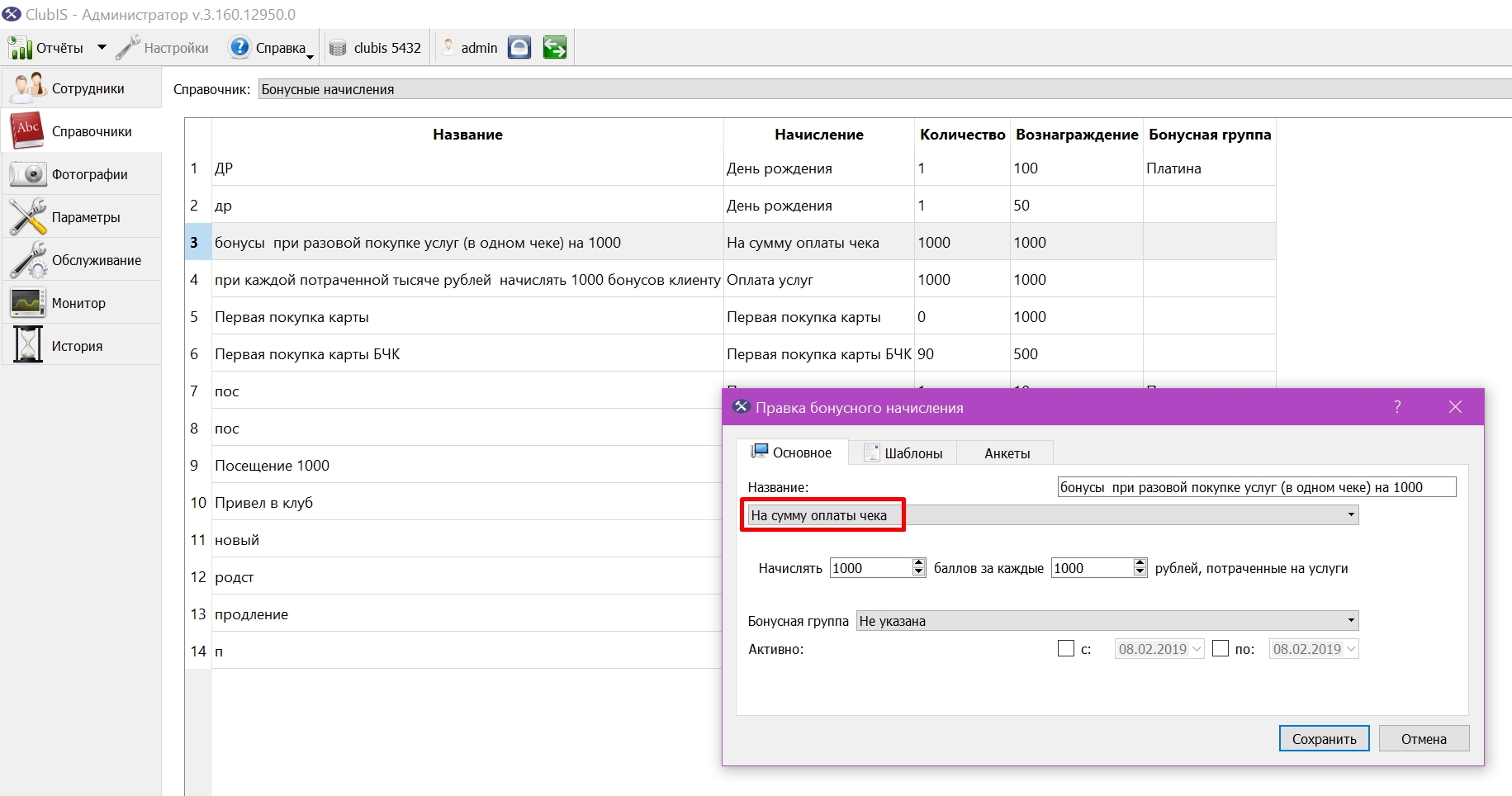Click the lock icon next to admin
This screenshot has width=1512, height=796.
pos(519,48)
